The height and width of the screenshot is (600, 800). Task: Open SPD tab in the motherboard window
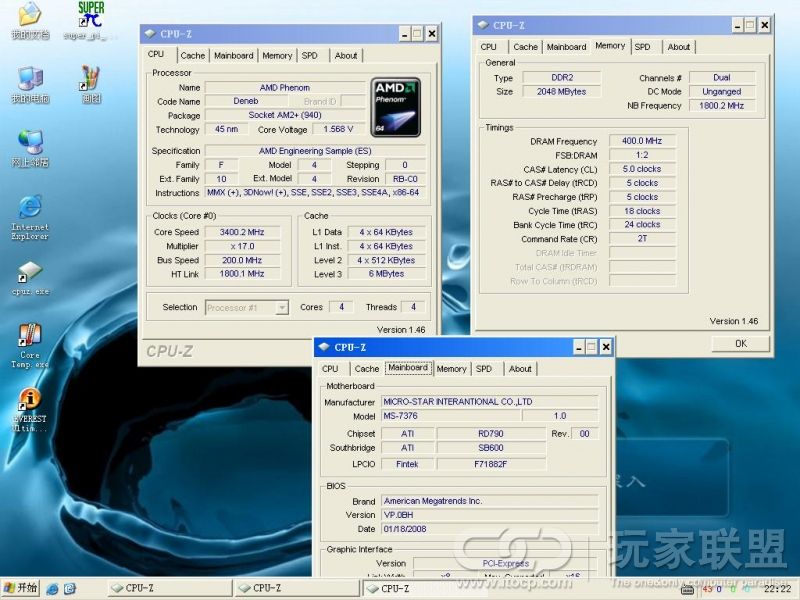click(x=484, y=369)
